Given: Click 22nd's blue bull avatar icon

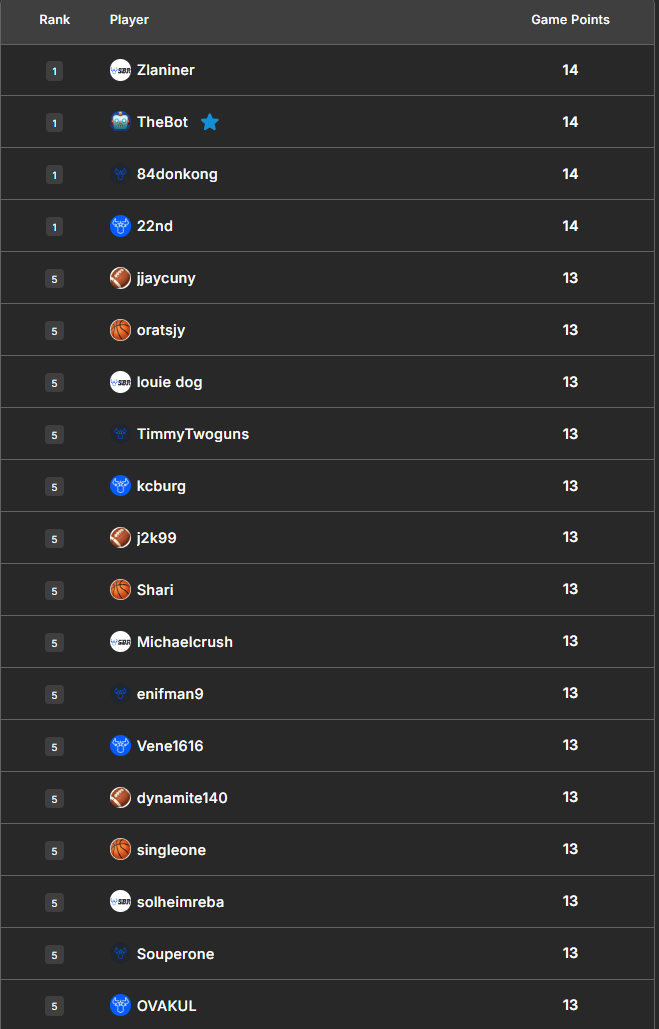Looking at the screenshot, I should point(120,226).
